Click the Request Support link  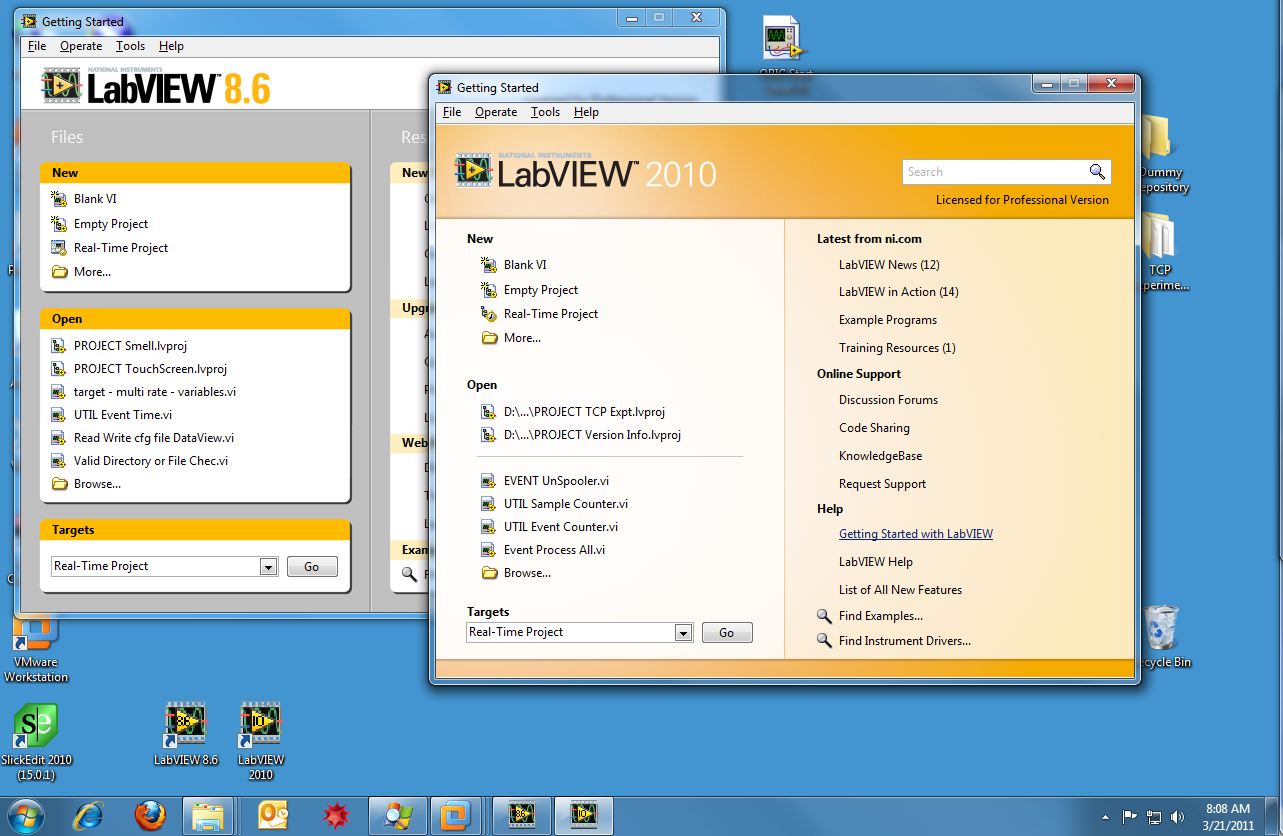(882, 484)
